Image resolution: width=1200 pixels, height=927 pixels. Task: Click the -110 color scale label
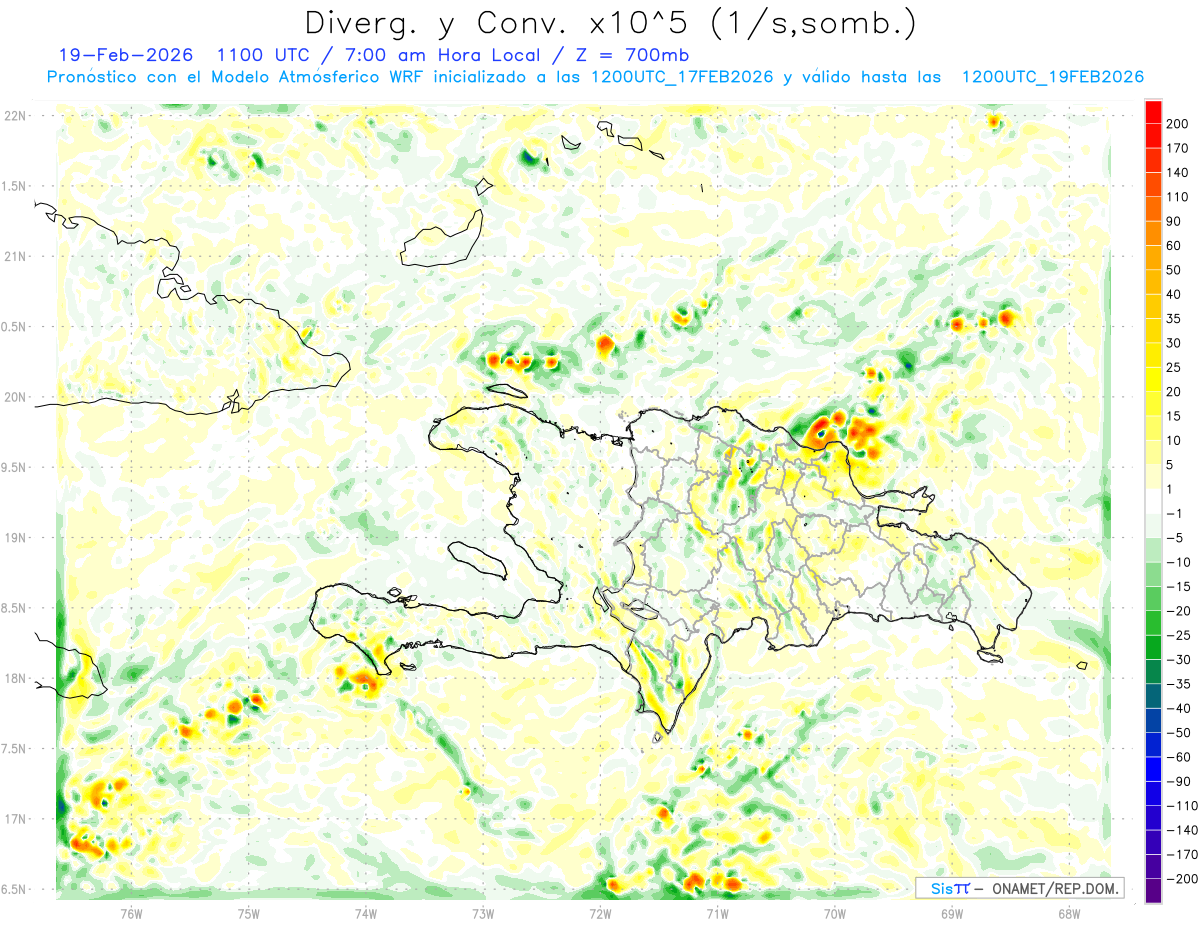pos(1180,805)
